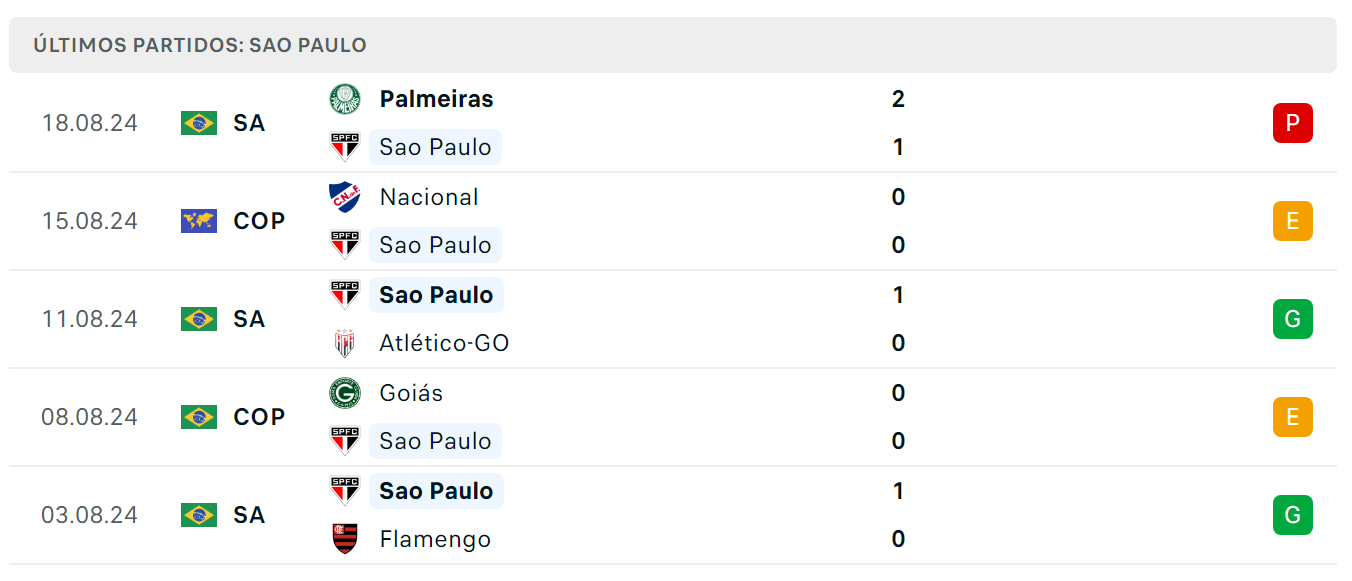The height and width of the screenshot is (581, 1352).
Task: Open the Palmeiras team link
Action: [x=436, y=99]
